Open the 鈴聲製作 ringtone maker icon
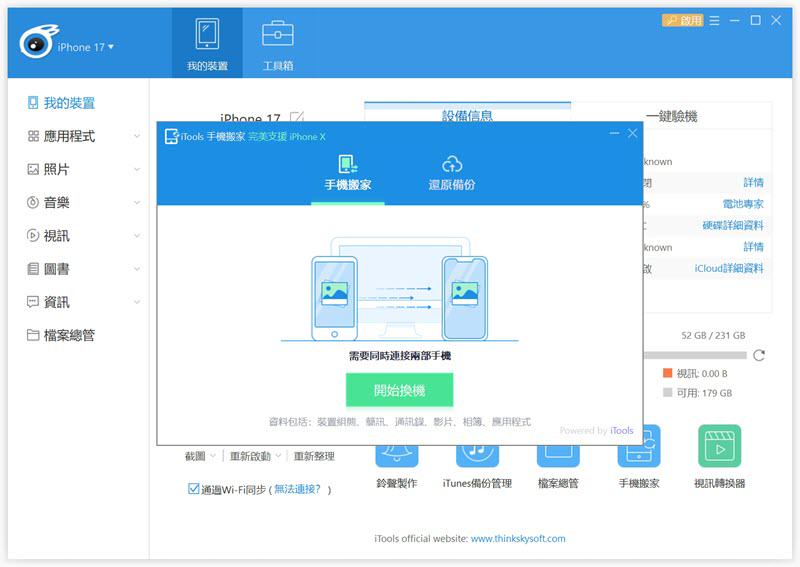The image size is (800, 567). click(396, 457)
